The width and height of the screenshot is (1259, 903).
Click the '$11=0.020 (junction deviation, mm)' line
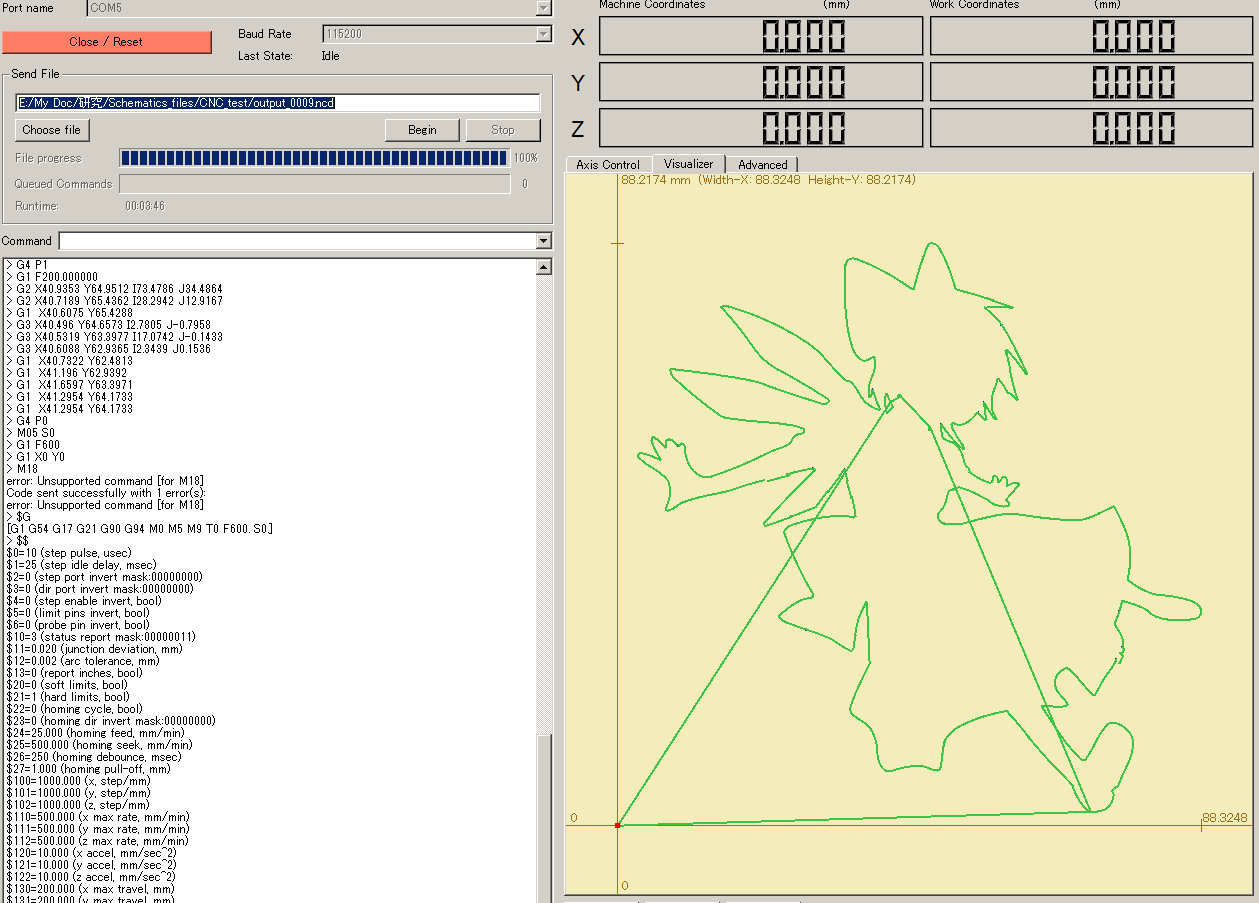click(95, 649)
